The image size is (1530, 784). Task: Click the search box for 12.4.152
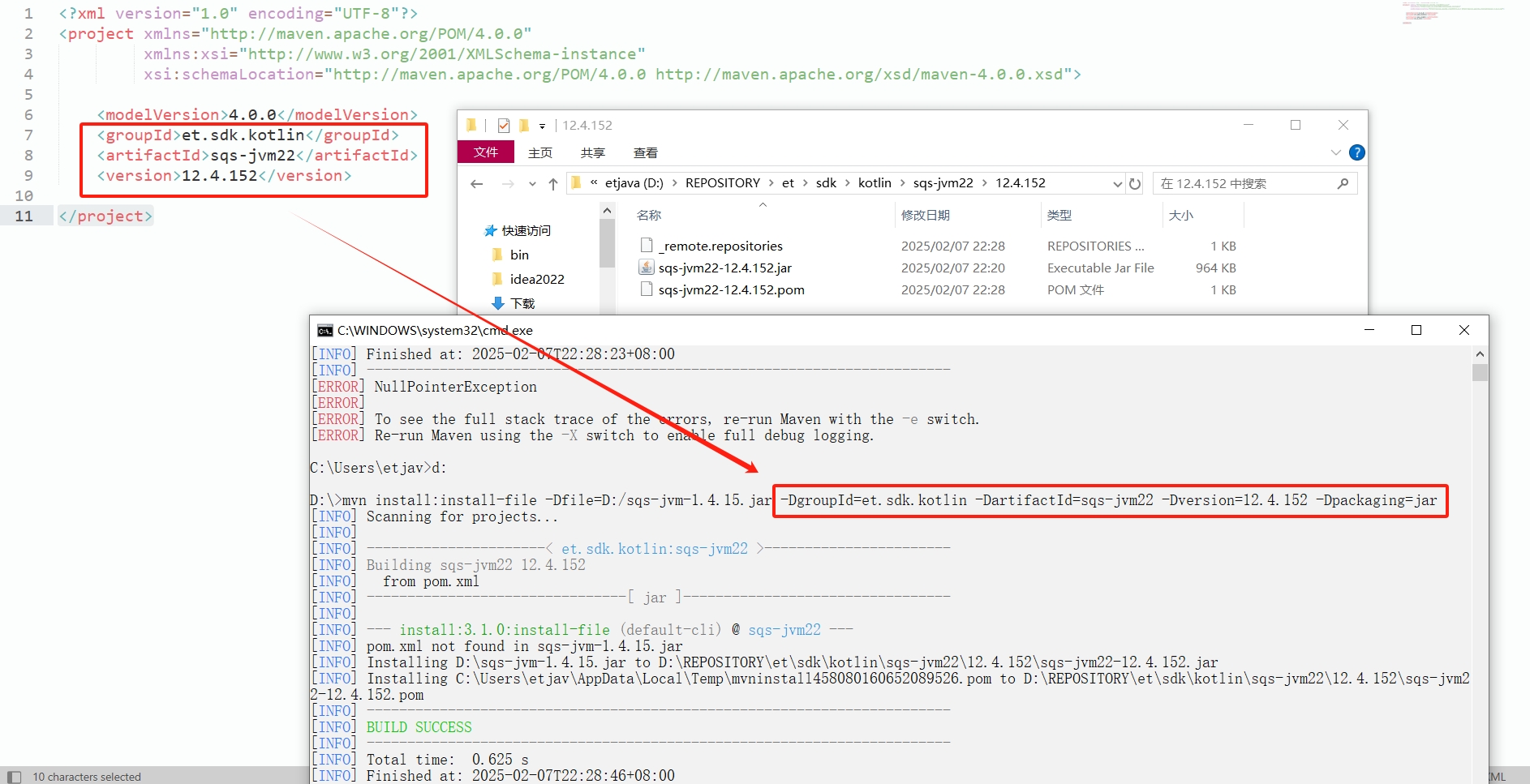point(1245,184)
